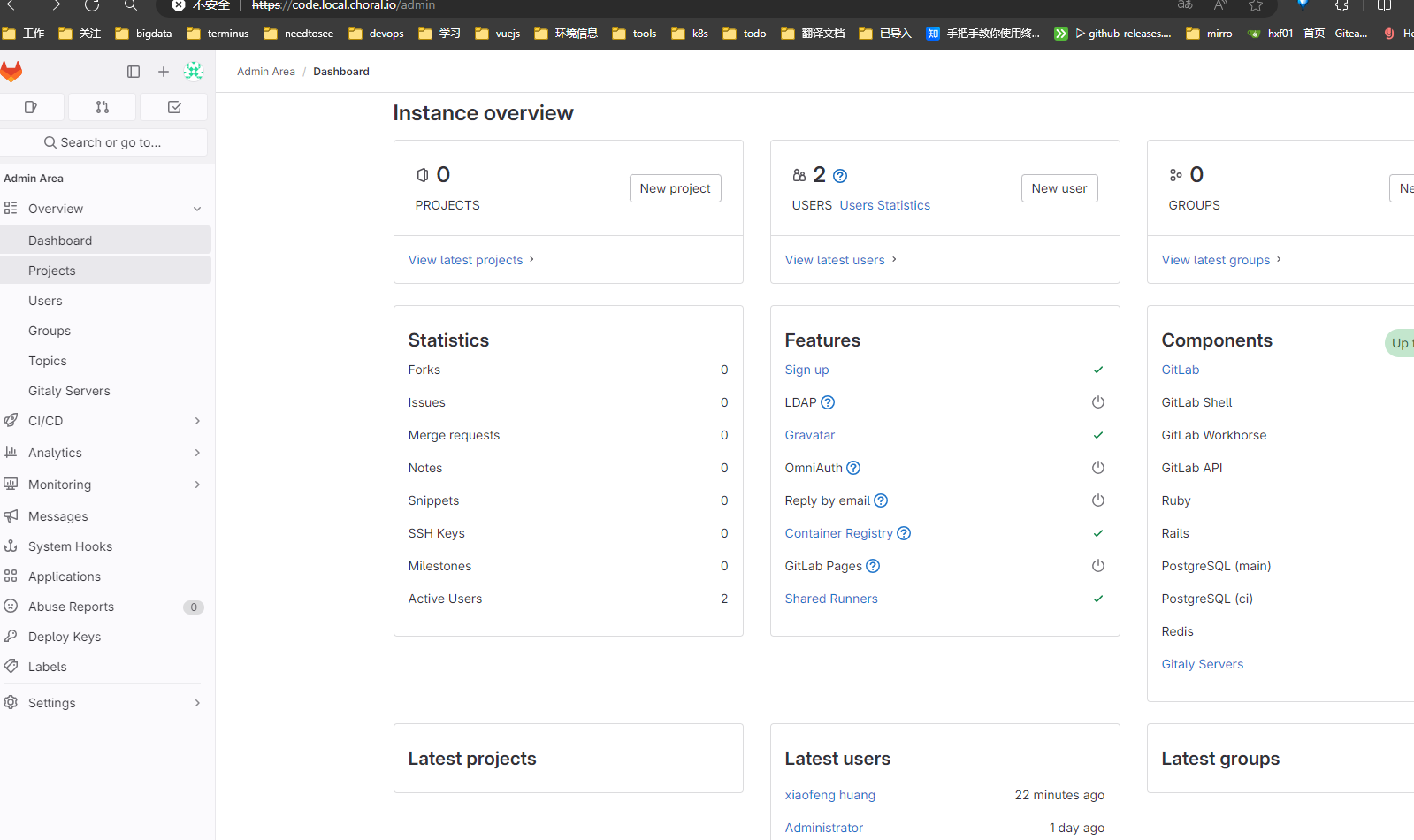Open the k8s bookmarks folder

pyautogui.click(x=690, y=34)
